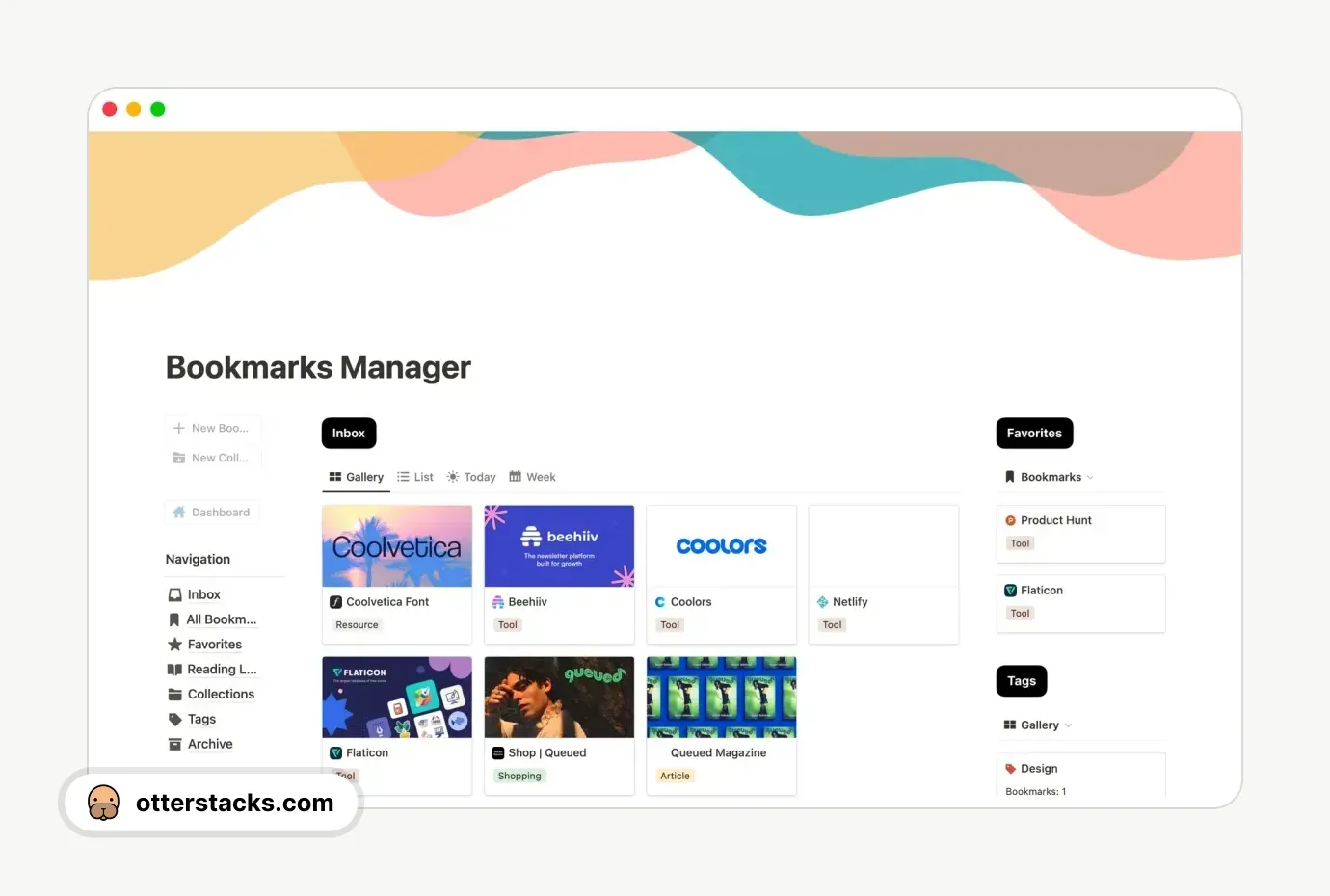Click the Shopping tag on Shop | Queued
The height and width of the screenshot is (896, 1330).
(x=519, y=777)
